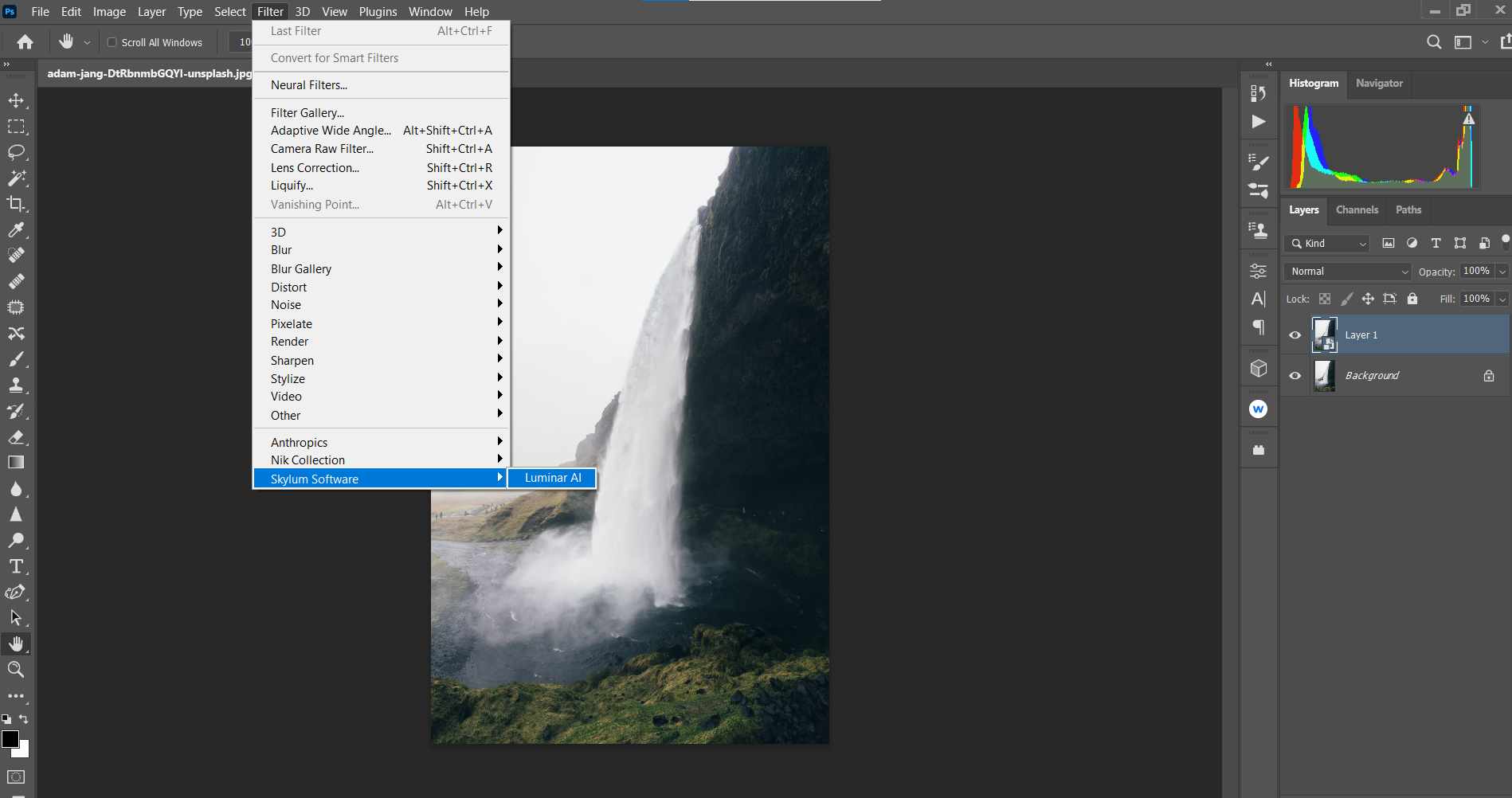Screen dimensions: 1512x798
Task: Select the Spot Healing Brush tool
Action: pos(16,256)
